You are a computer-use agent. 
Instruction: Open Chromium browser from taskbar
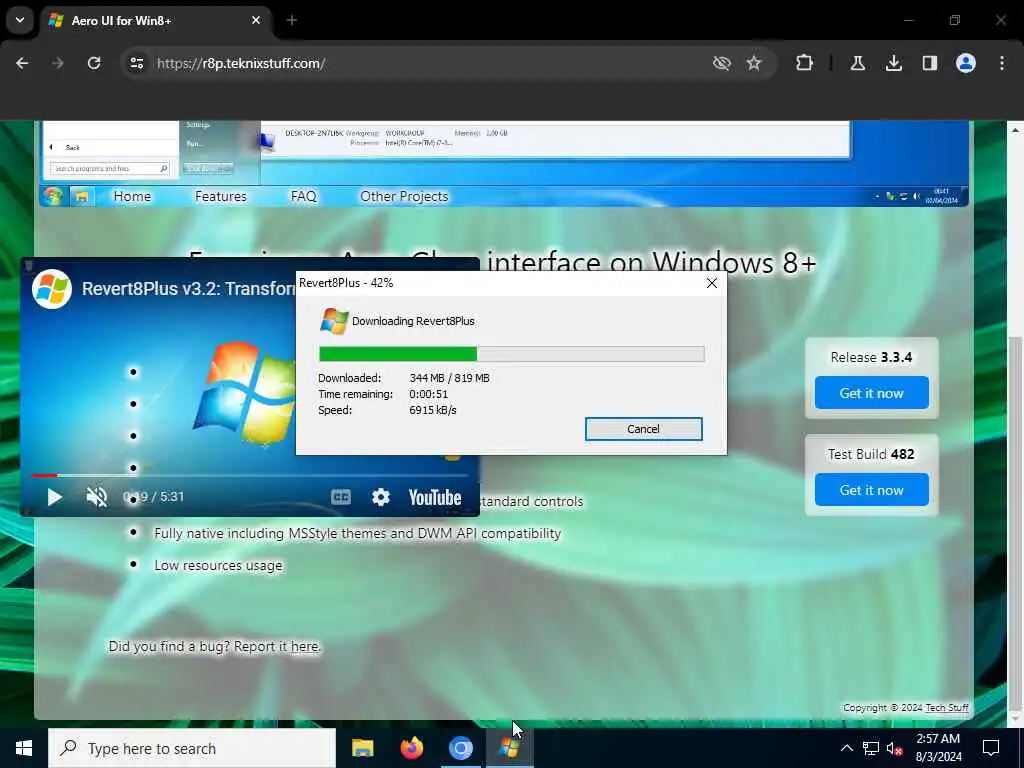point(460,748)
